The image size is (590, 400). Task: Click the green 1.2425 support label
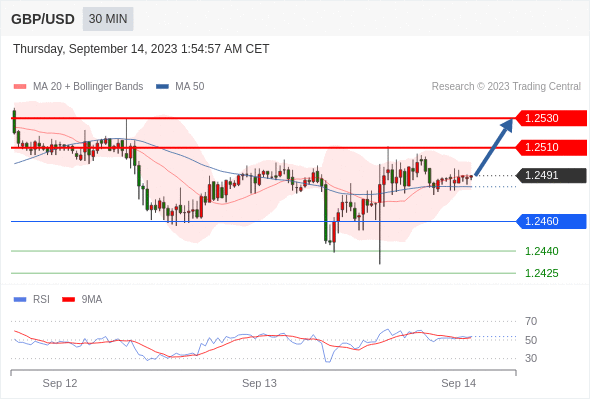coord(541,273)
